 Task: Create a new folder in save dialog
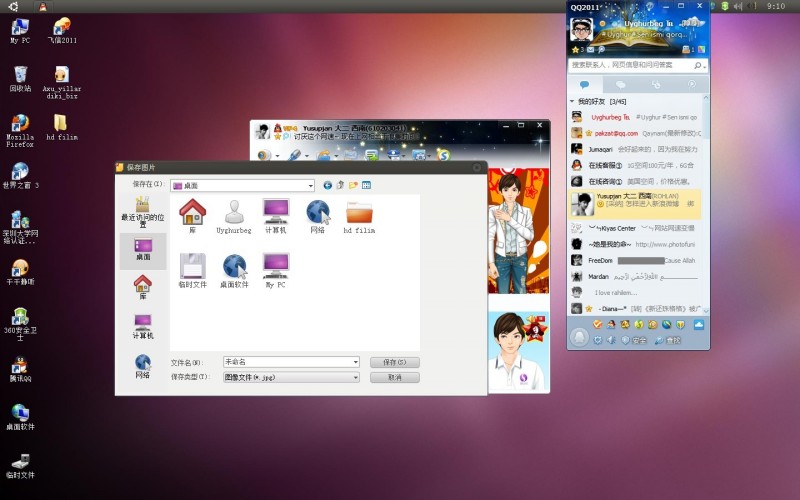pyautogui.click(x=353, y=185)
